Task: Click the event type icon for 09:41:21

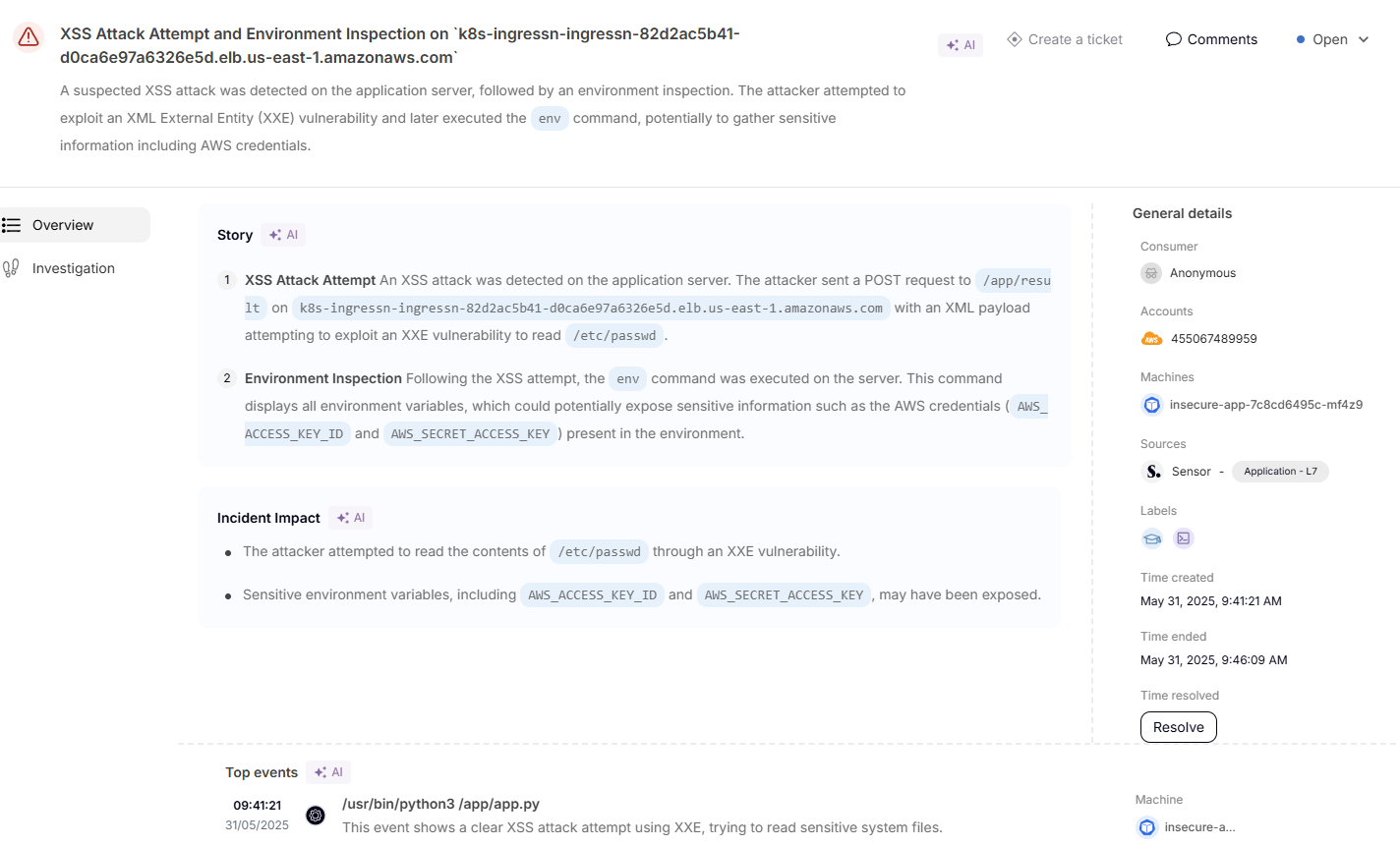Action: tap(316, 816)
